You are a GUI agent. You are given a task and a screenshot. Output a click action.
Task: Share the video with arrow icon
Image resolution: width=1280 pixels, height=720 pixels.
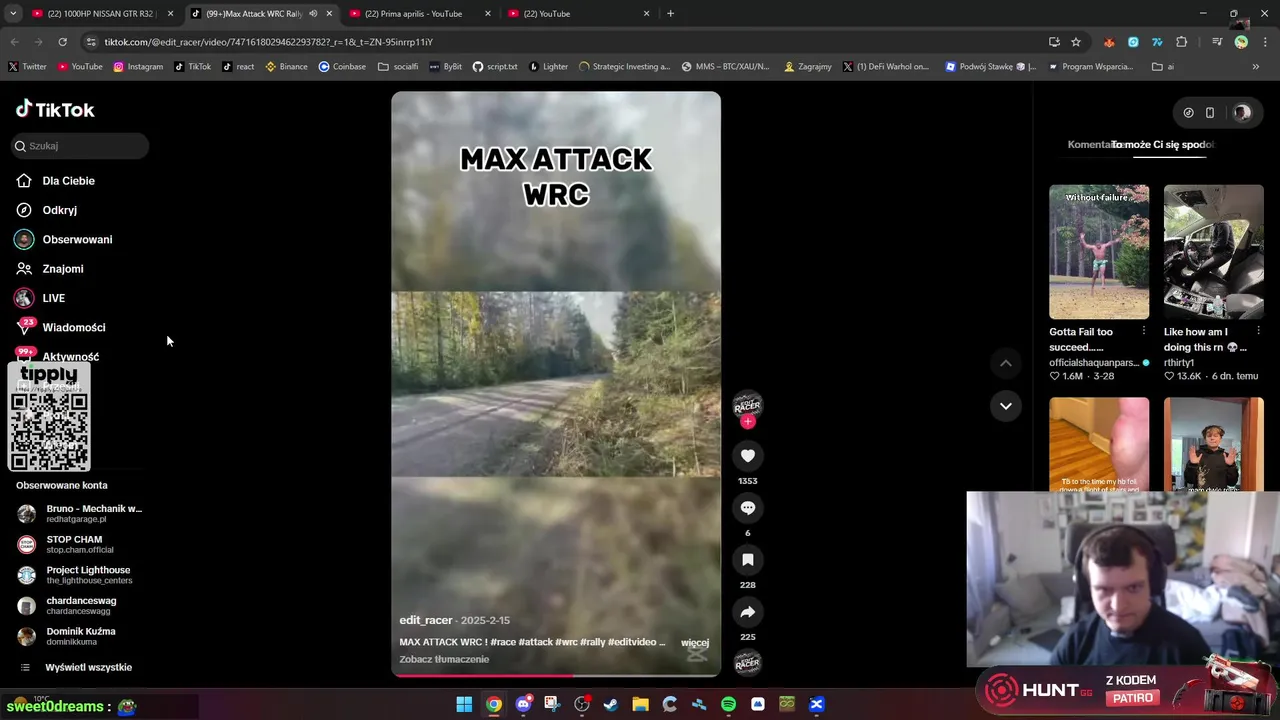747,612
